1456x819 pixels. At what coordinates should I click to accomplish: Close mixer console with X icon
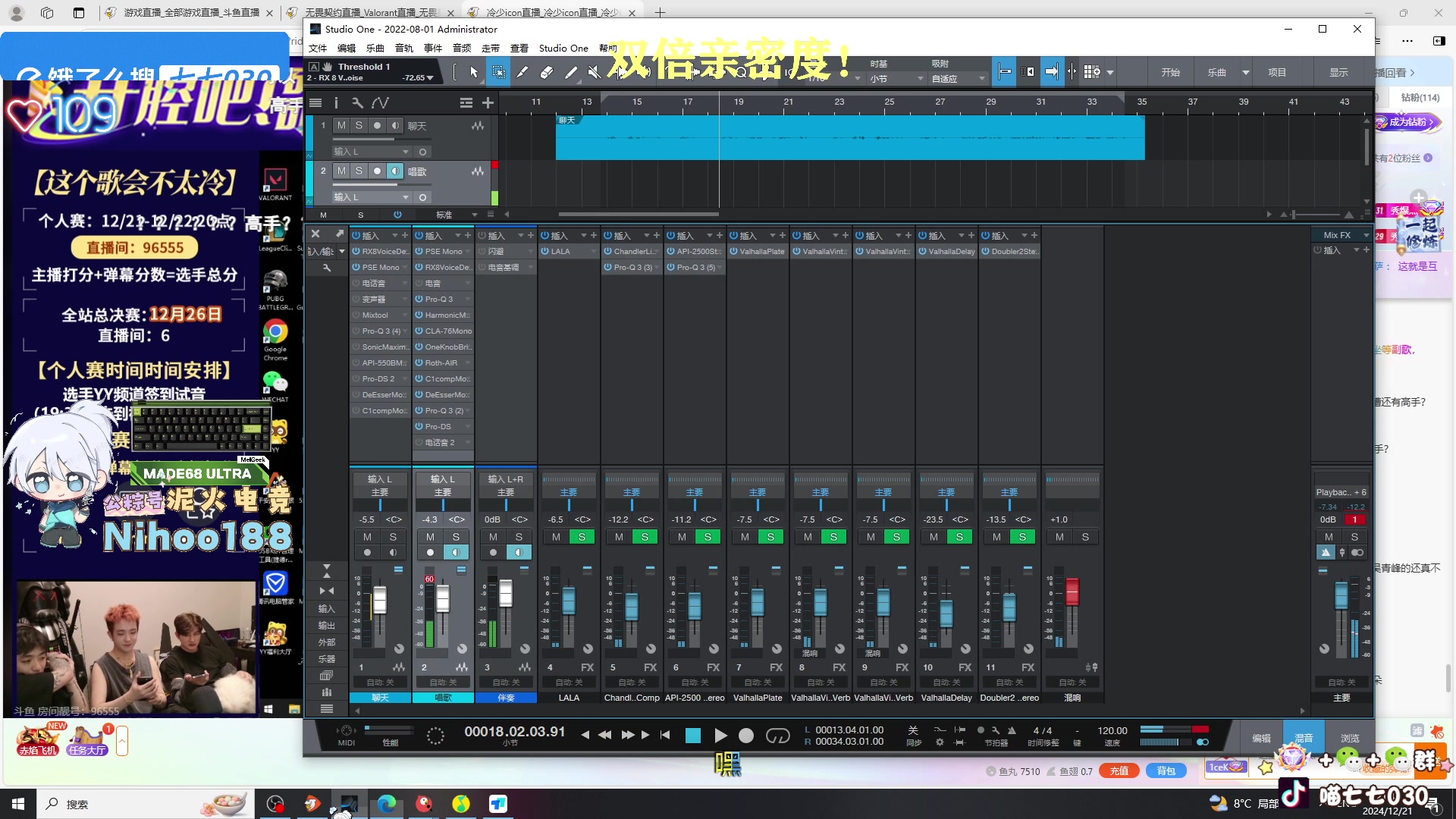click(315, 234)
